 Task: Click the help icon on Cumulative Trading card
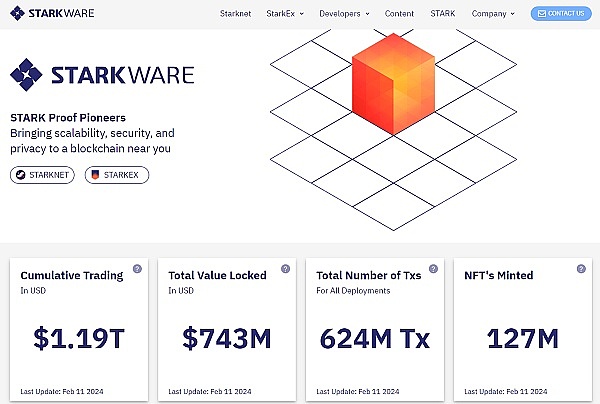pos(137,269)
